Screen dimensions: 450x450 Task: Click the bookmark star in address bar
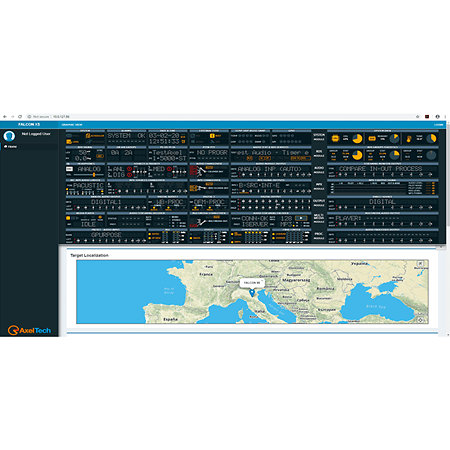pyautogui.click(x=417, y=117)
